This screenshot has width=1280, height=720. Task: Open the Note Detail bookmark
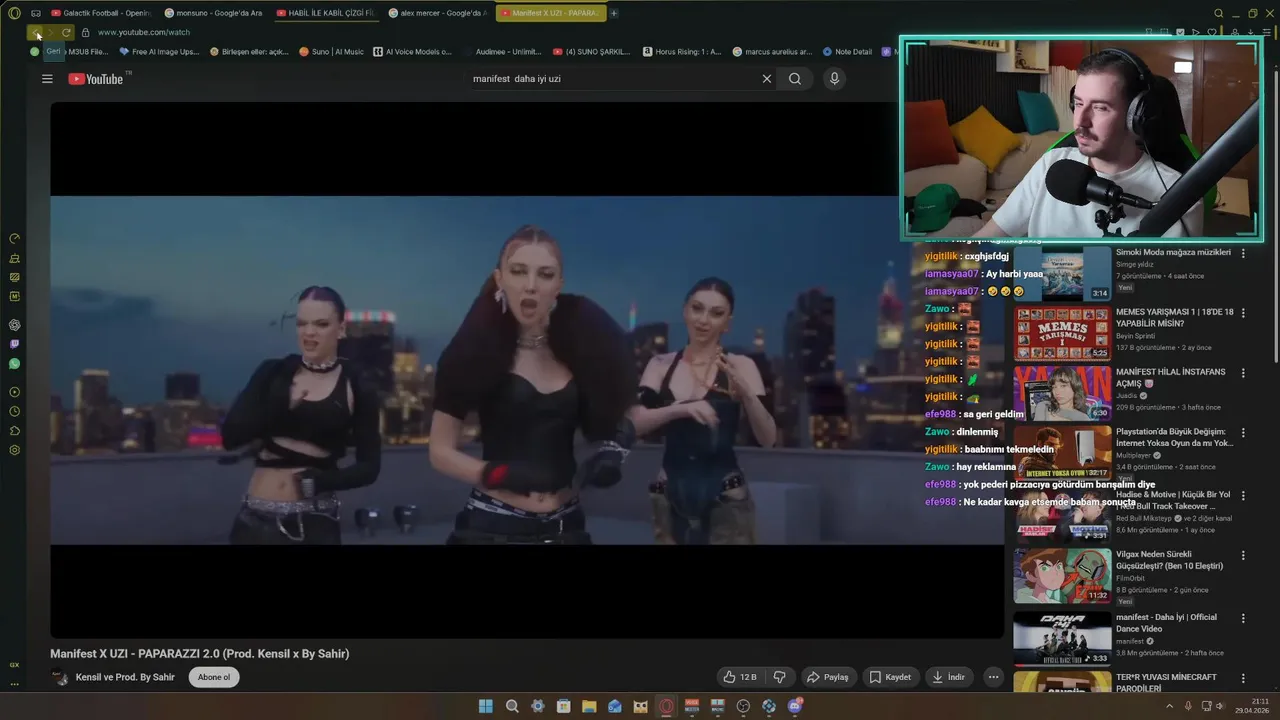point(847,51)
